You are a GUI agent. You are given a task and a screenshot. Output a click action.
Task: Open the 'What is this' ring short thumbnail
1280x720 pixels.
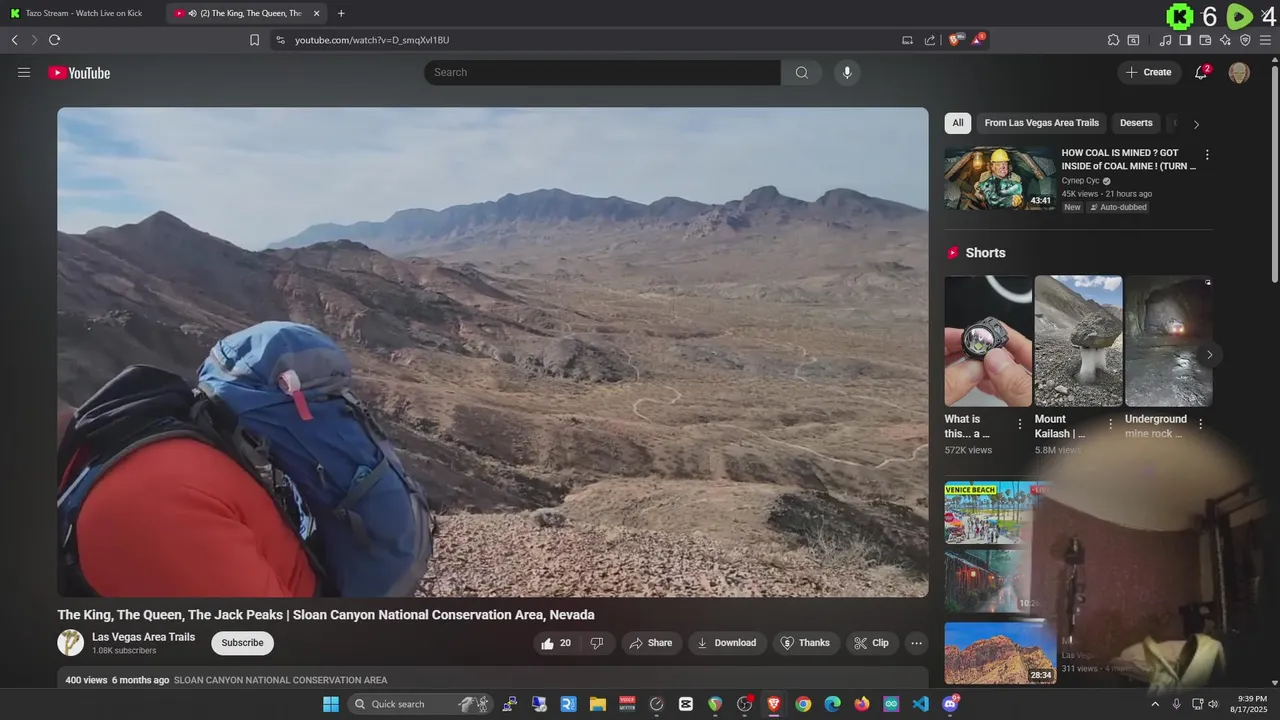tap(988, 341)
